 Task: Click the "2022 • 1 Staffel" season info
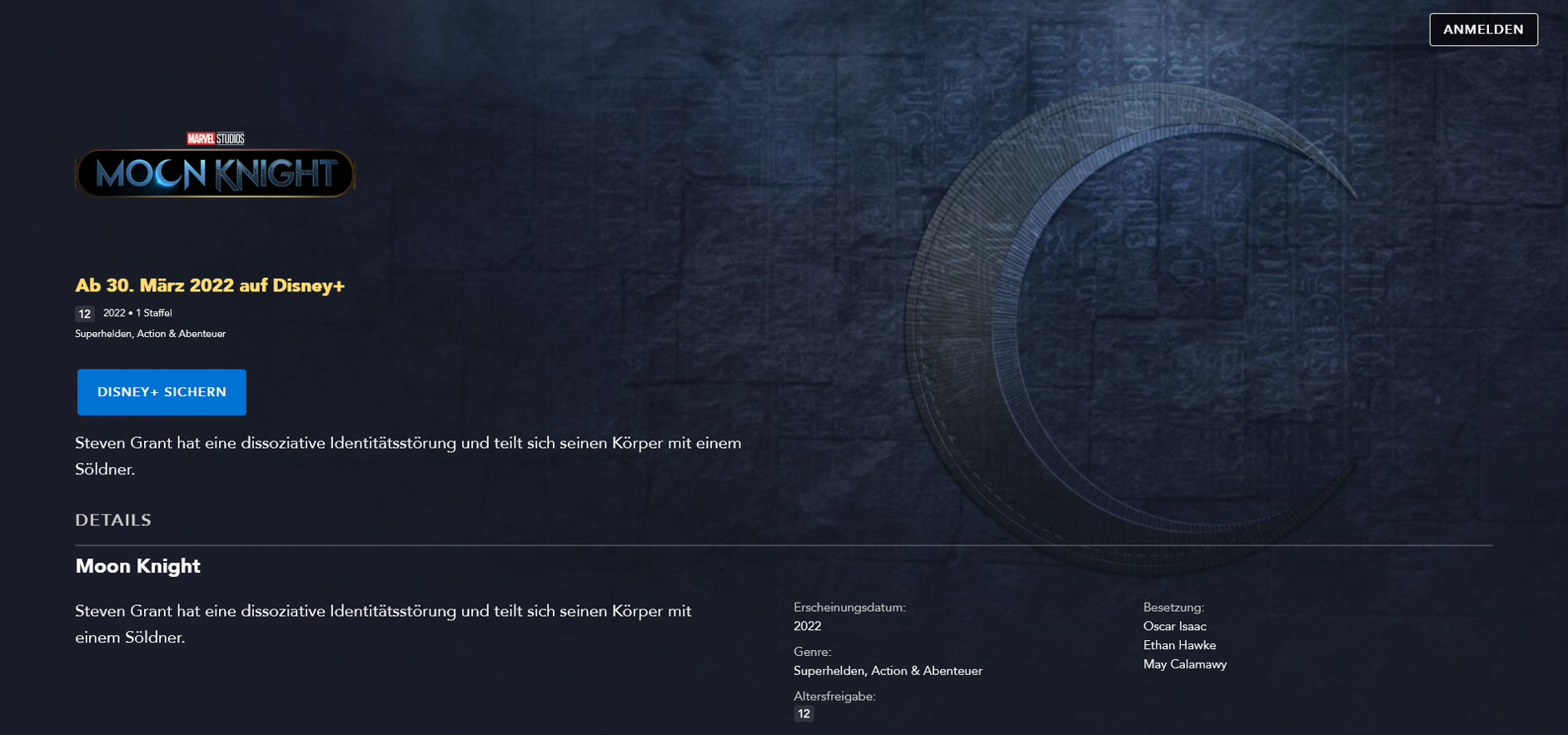click(x=137, y=313)
